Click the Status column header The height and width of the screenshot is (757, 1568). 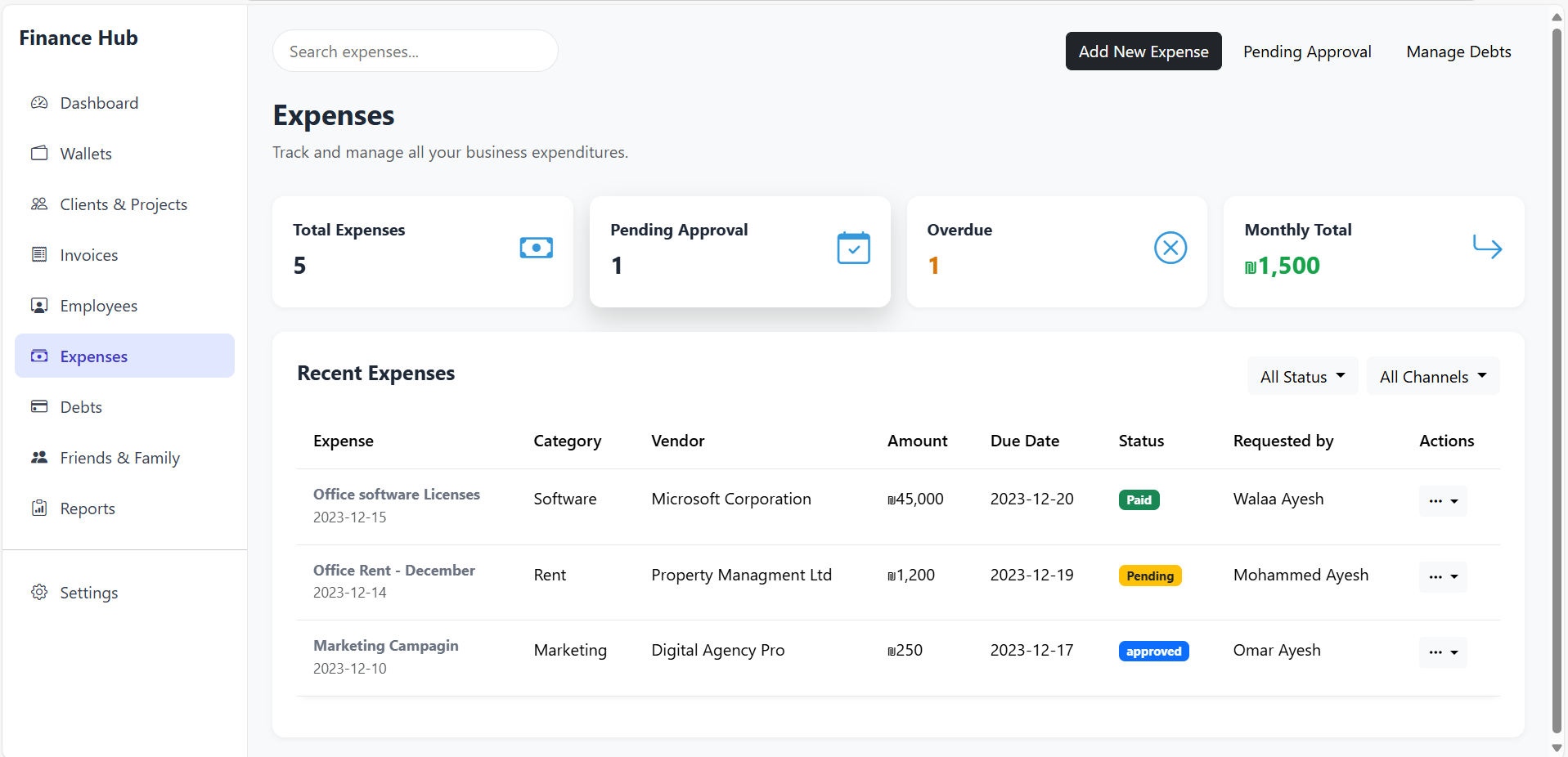(x=1141, y=441)
